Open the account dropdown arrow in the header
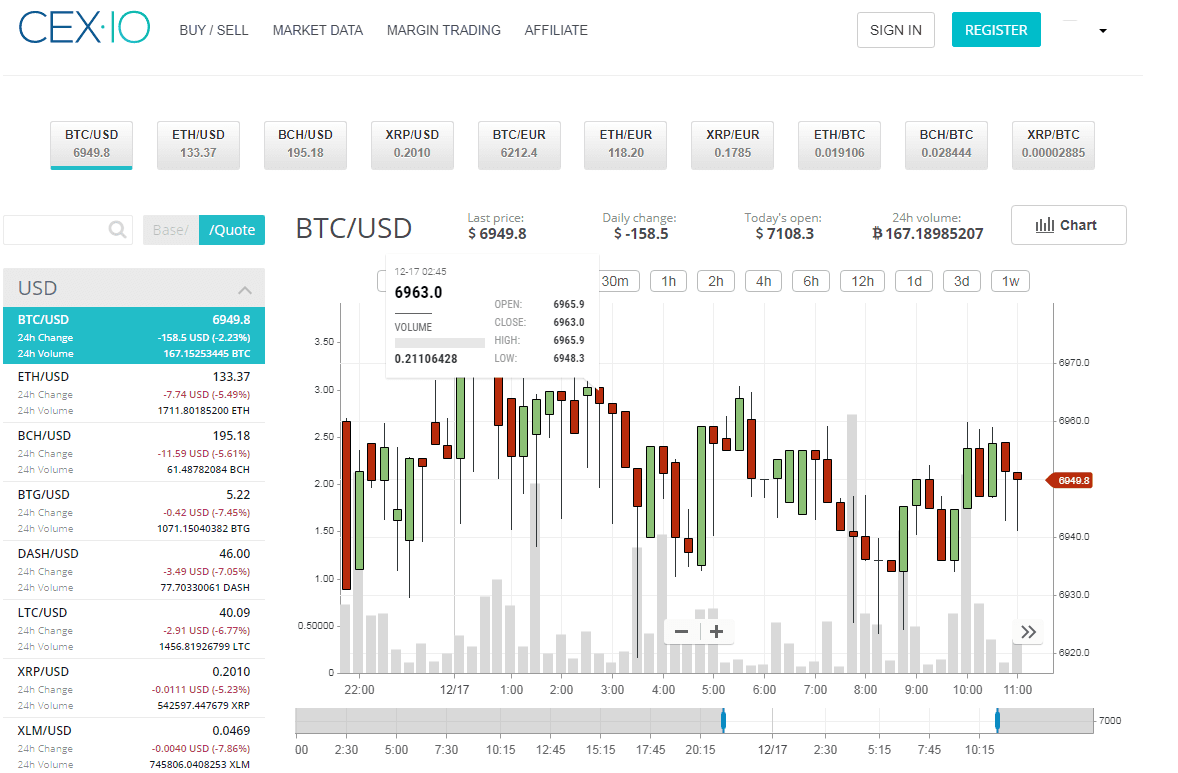Screen dimensions: 1178x773 1103,31
